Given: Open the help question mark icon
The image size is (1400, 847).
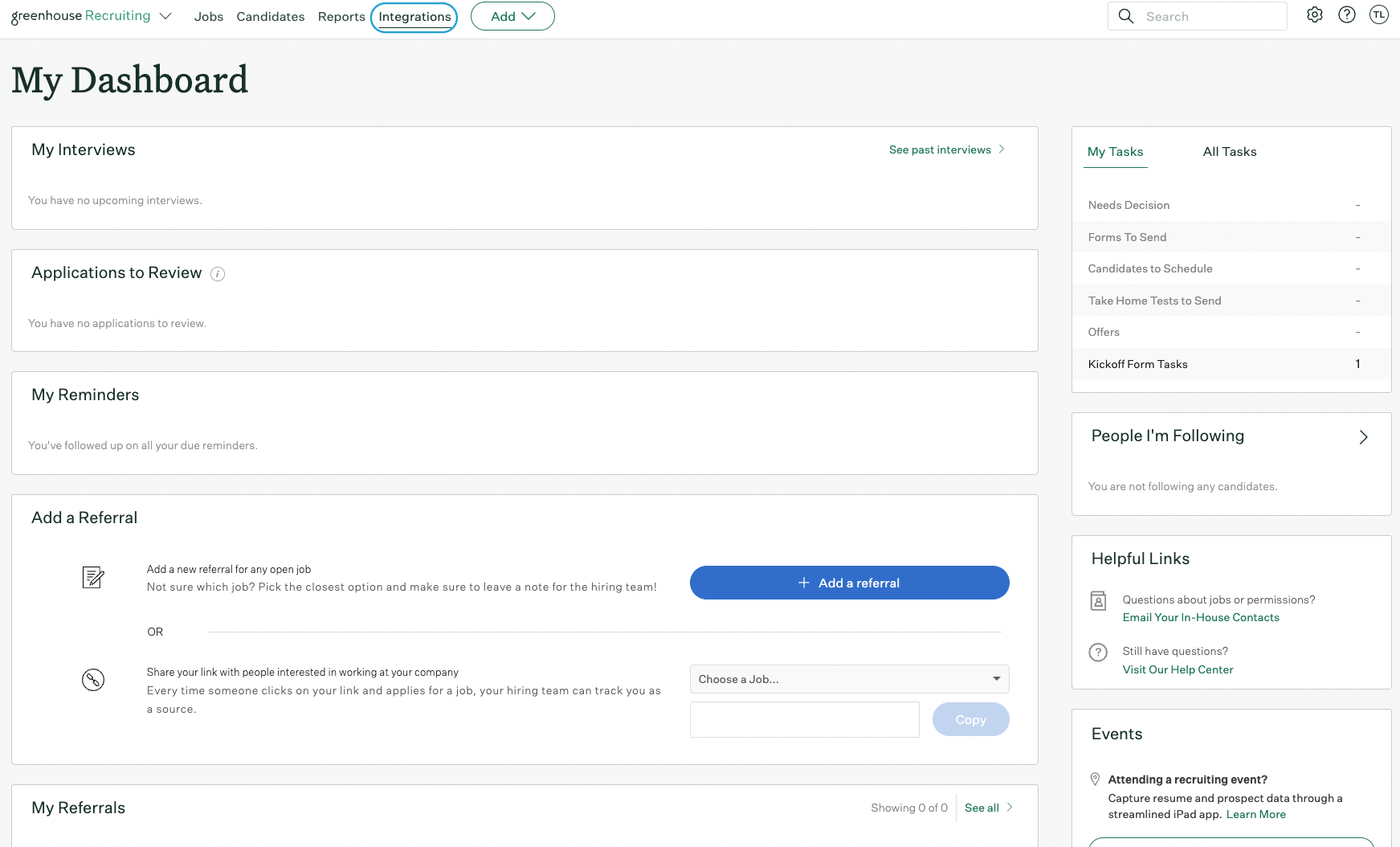Looking at the screenshot, I should 1347,15.
